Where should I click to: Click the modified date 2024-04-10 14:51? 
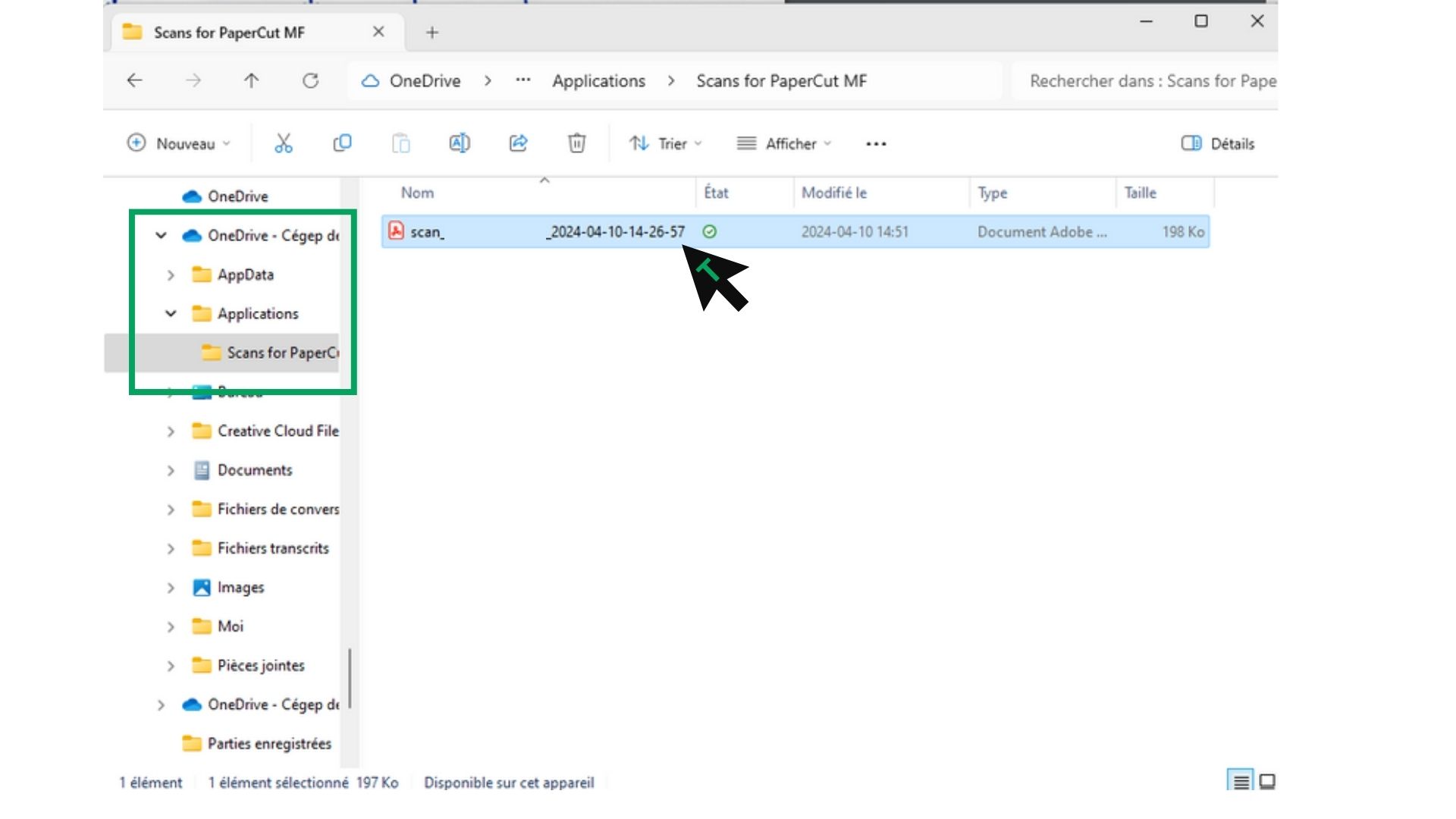(855, 232)
